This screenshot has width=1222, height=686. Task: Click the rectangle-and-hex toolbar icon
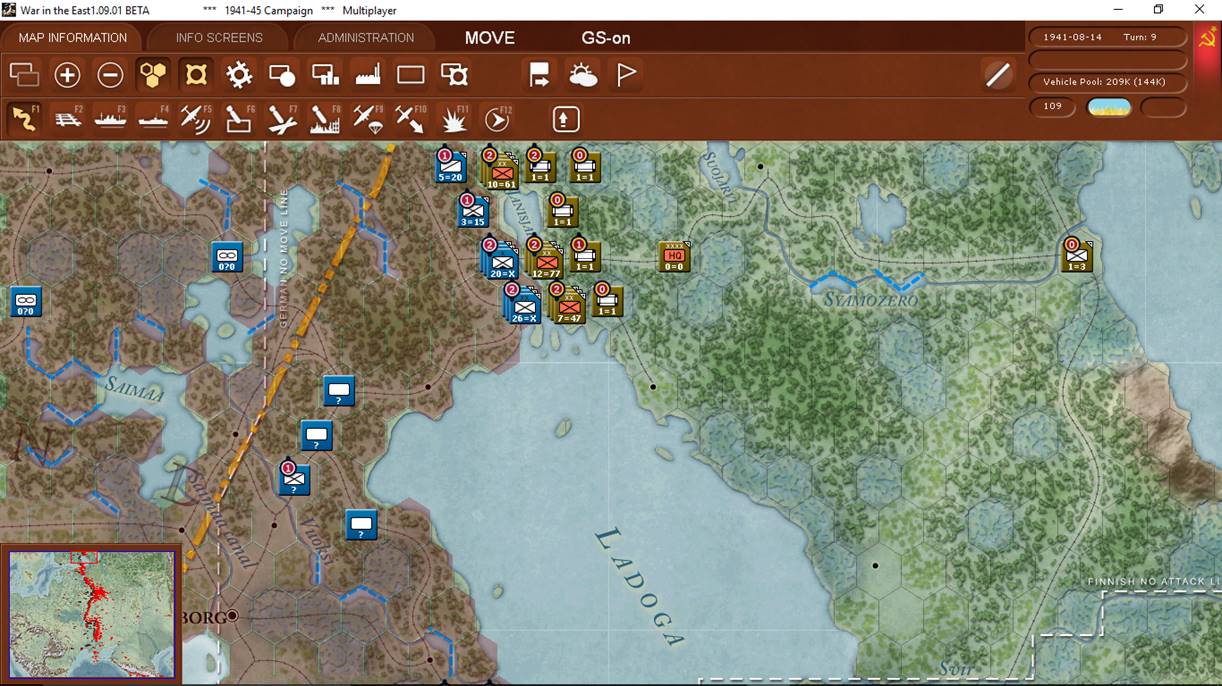(454, 75)
